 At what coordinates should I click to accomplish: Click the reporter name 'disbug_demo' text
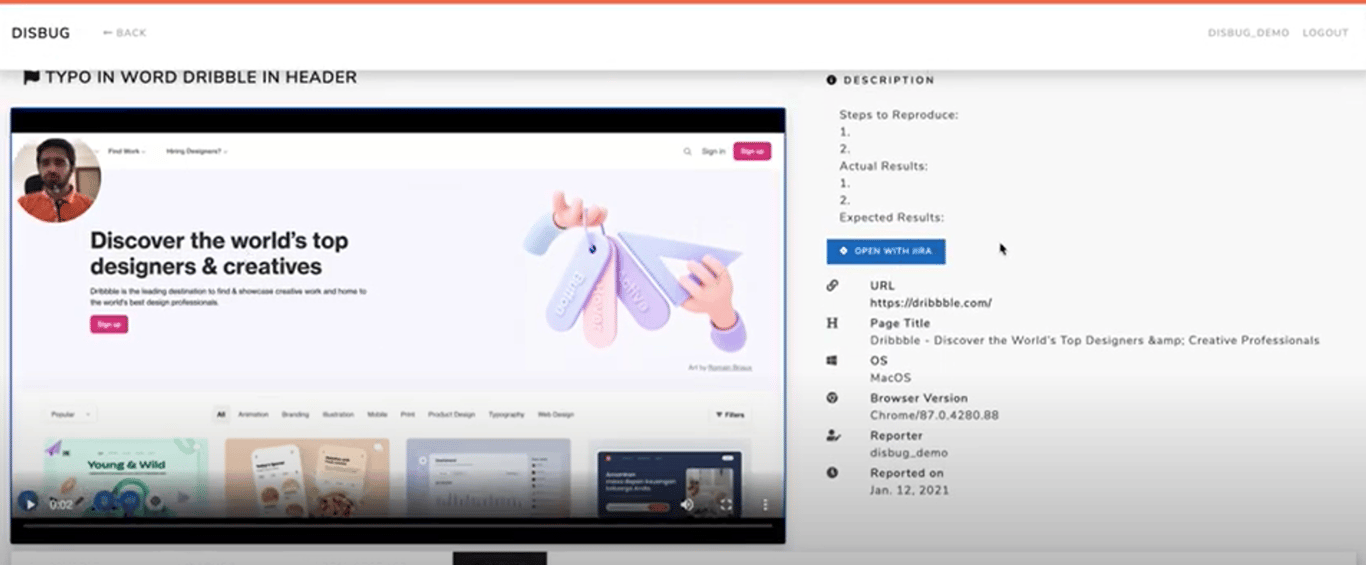click(x=909, y=453)
